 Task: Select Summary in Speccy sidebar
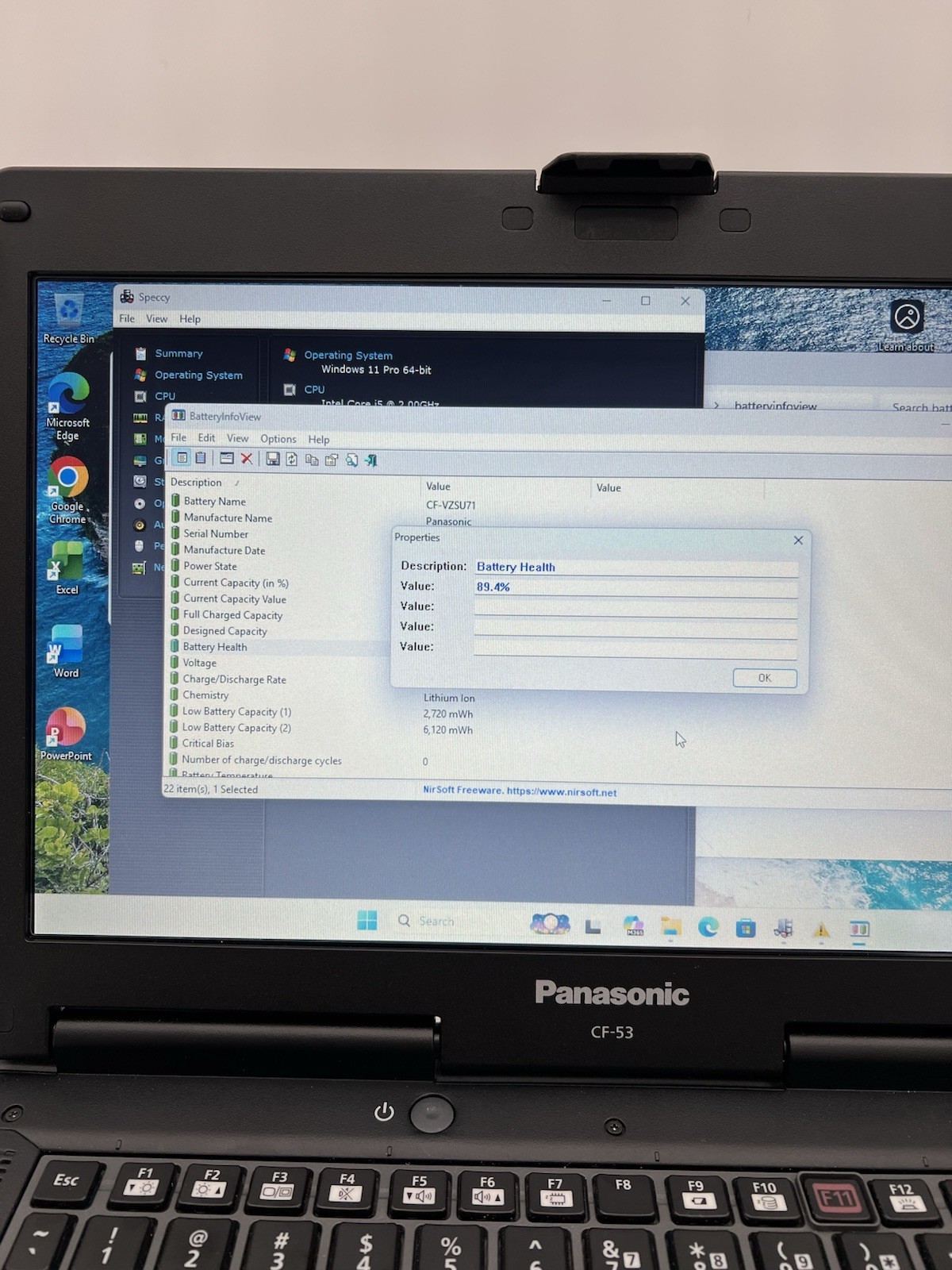178,353
